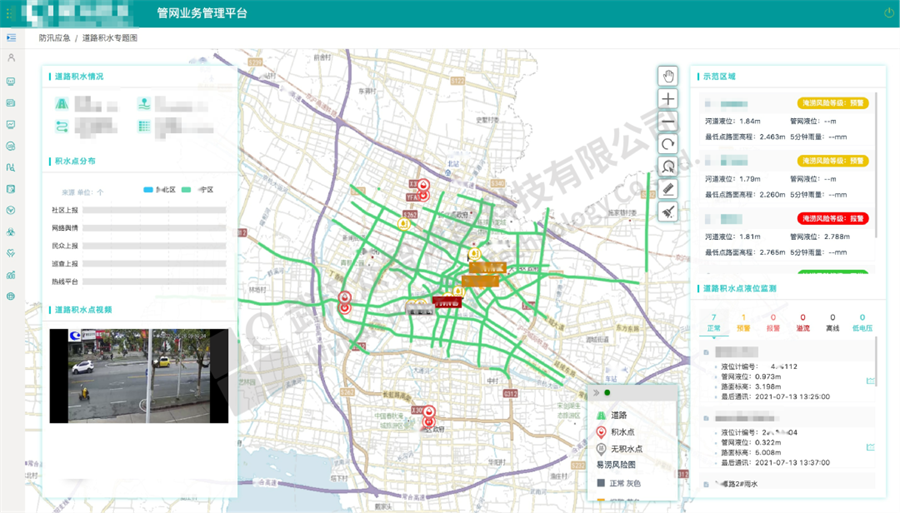Collapse the map legend with double chevron
The image size is (900, 513).
596,392
